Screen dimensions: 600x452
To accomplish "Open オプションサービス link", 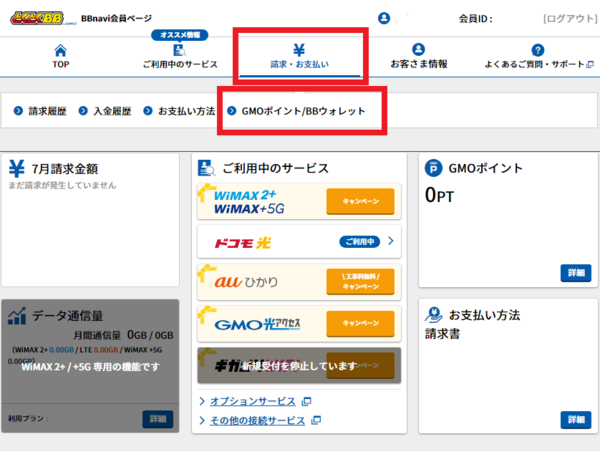I will tap(254, 401).
